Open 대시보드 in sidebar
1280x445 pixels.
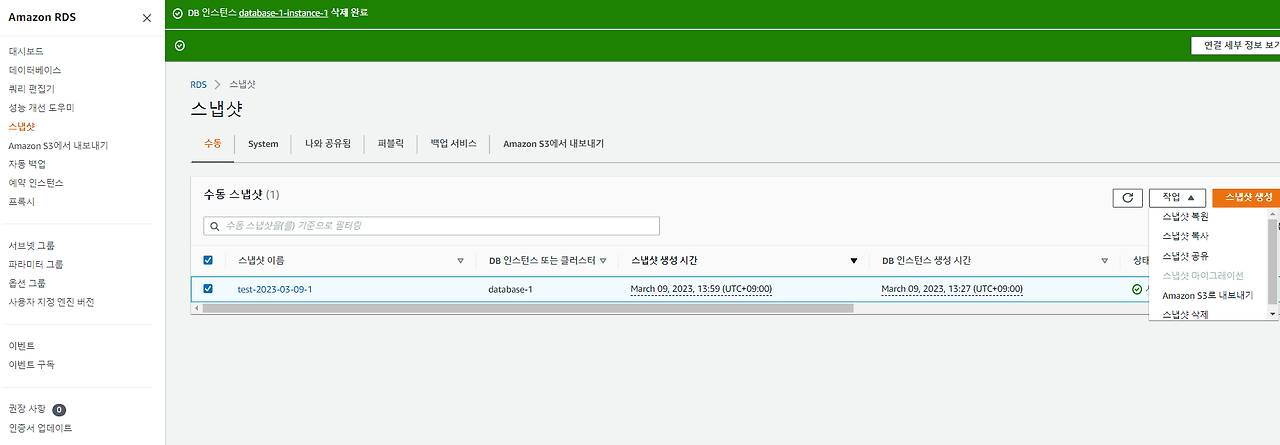tap(26, 51)
